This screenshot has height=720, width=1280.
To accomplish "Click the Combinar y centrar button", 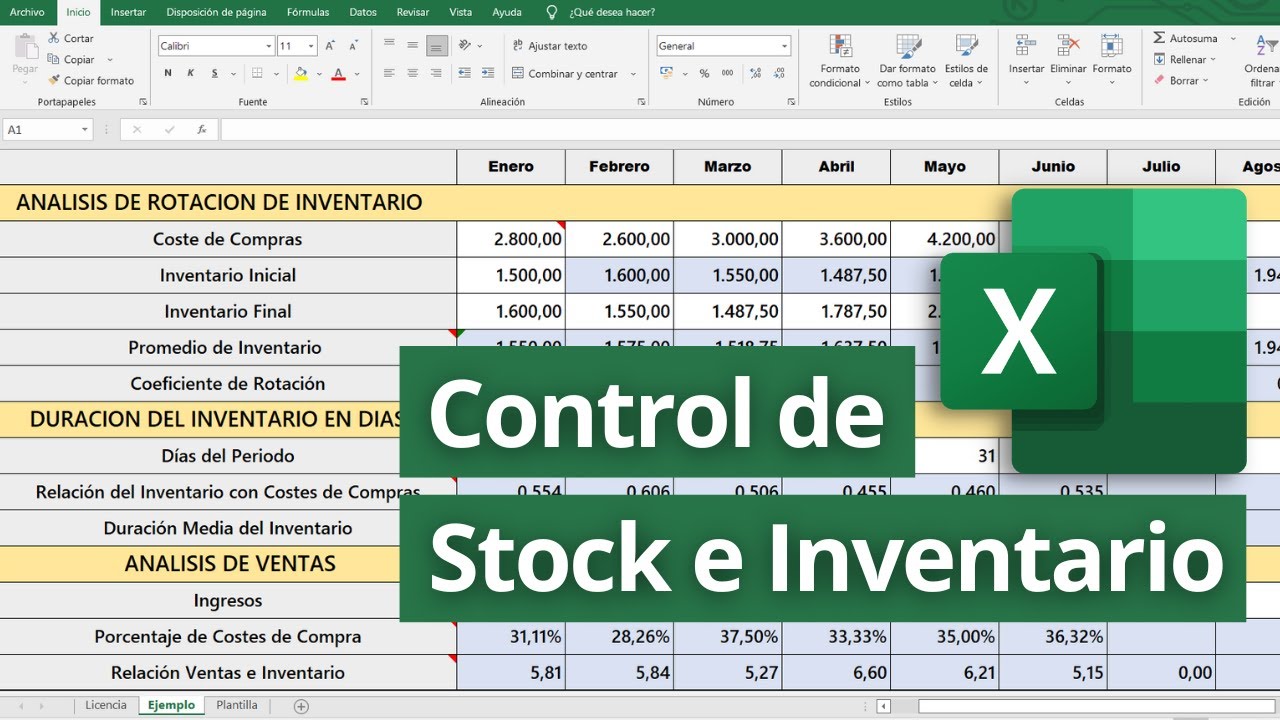I will (x=567, y=73).
